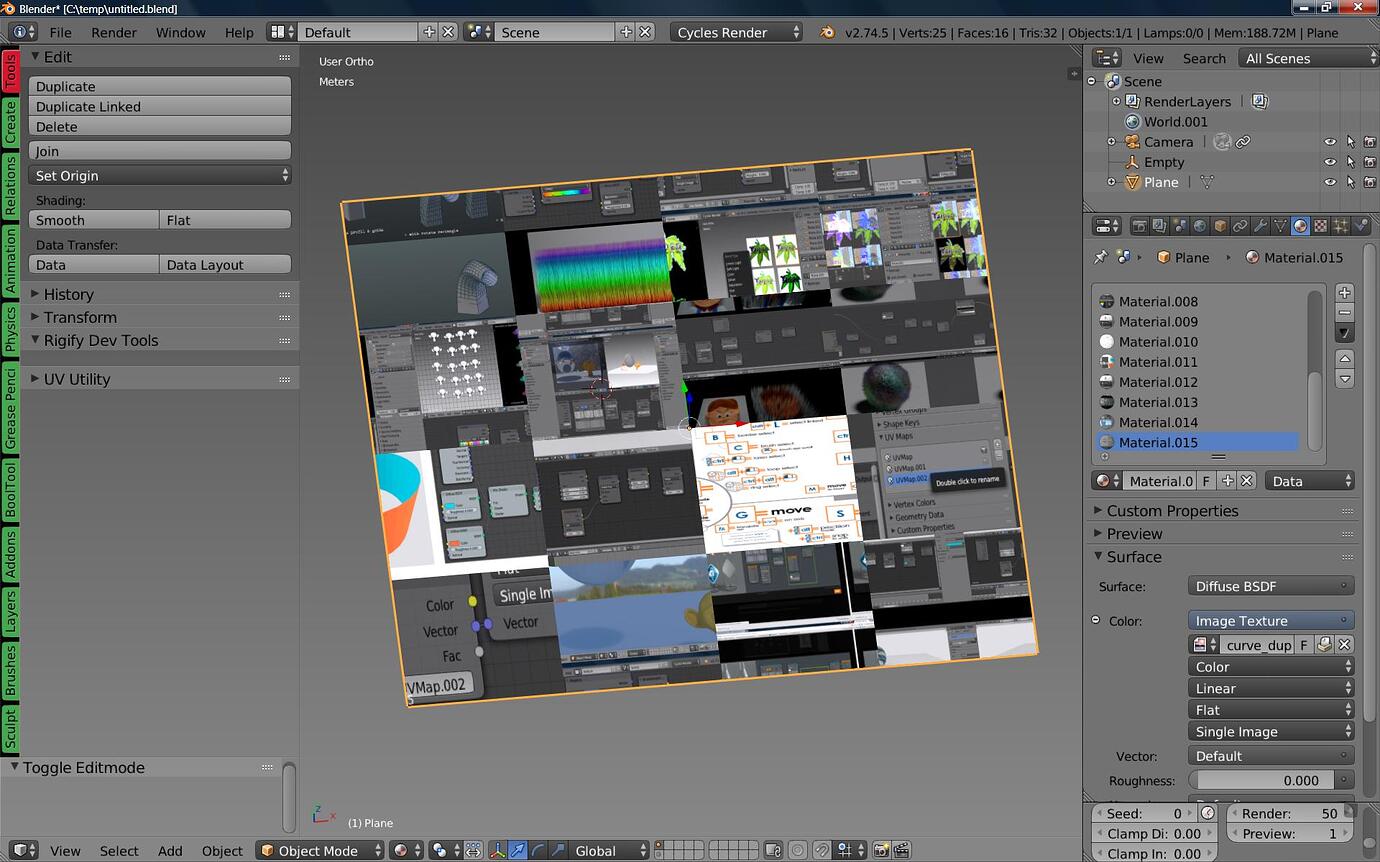Open the Physics properties tab
1380x862 pixels.
pos(1361,226)
